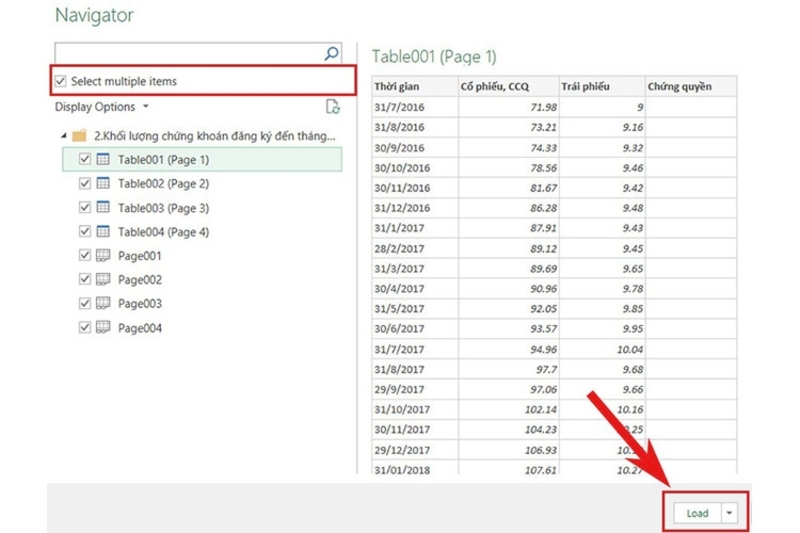Click the Page004 page icon
This screenshot has width=800, height=533.
pyautogui.click(x=103, y=327)
